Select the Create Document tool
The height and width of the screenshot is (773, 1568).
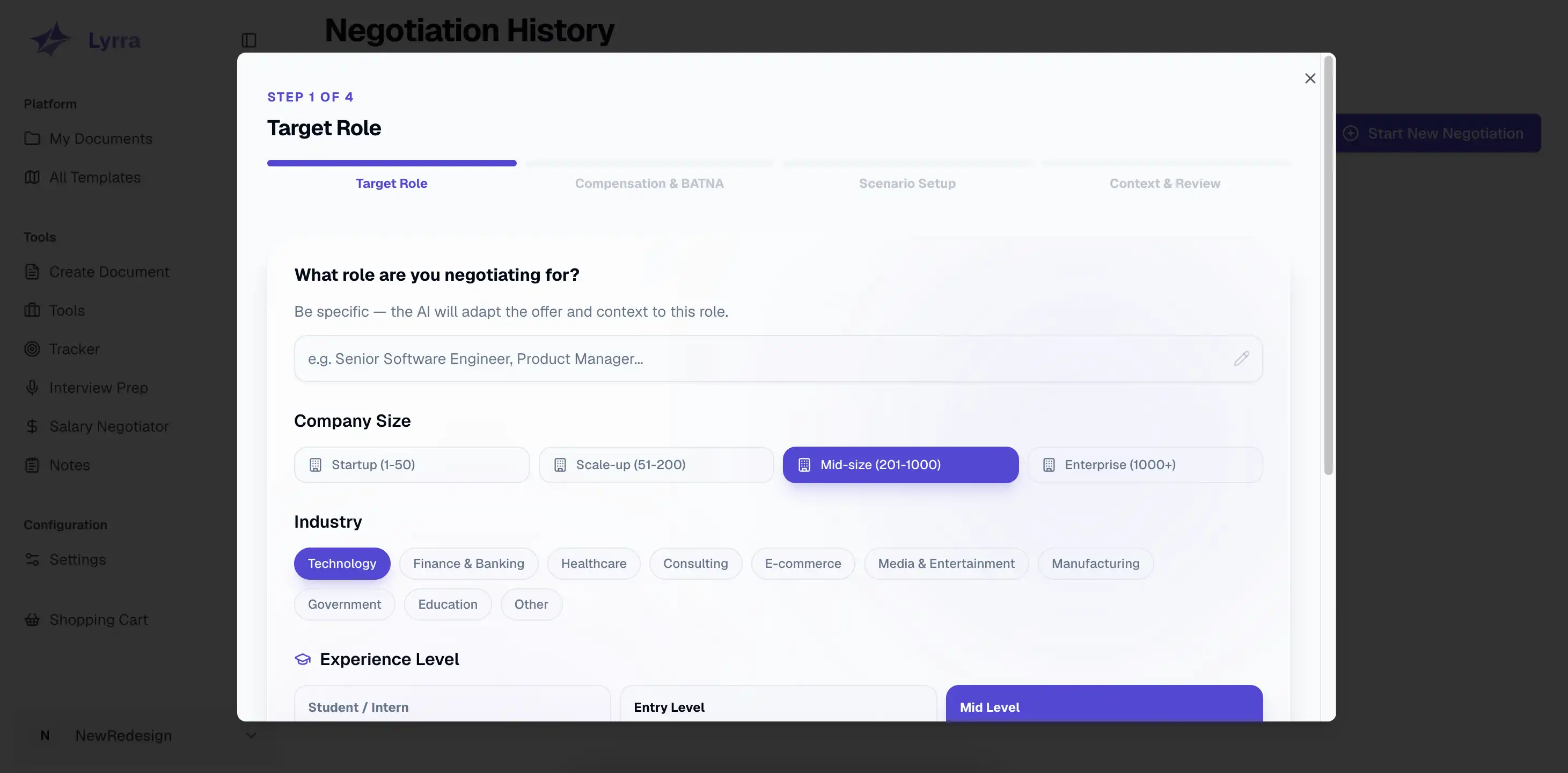tap(109, 272)
